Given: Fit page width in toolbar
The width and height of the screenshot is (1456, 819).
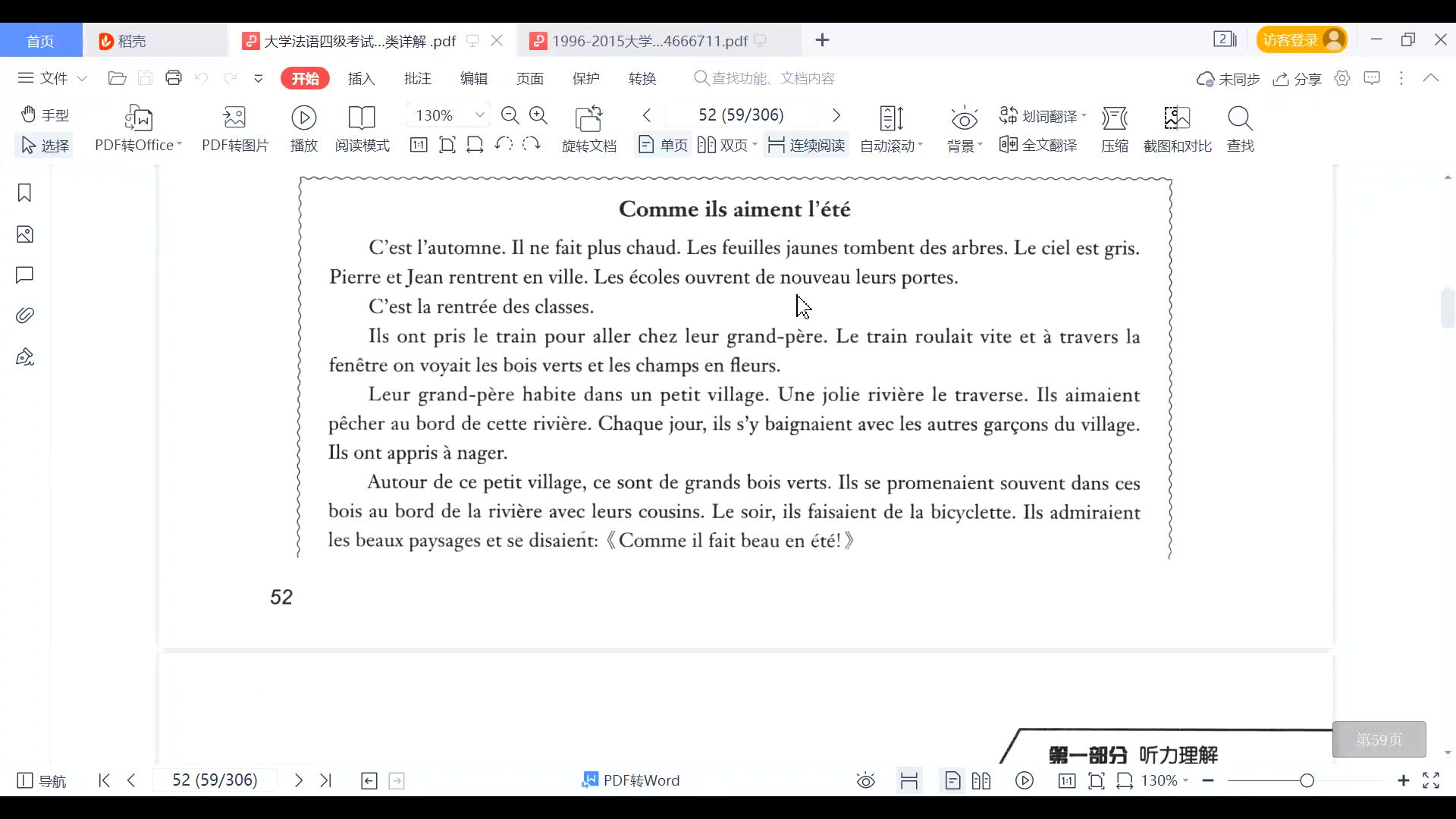Looking at the screenshot, I should [x=475, y=145].
